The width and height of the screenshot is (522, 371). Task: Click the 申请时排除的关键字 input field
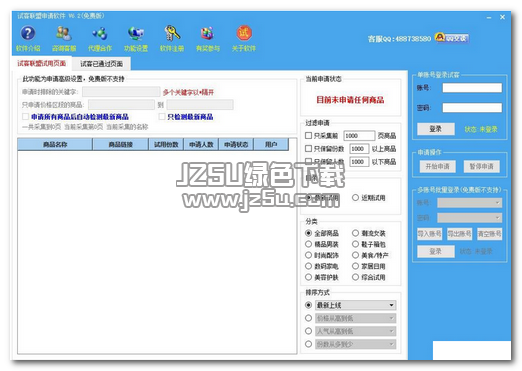121,92
